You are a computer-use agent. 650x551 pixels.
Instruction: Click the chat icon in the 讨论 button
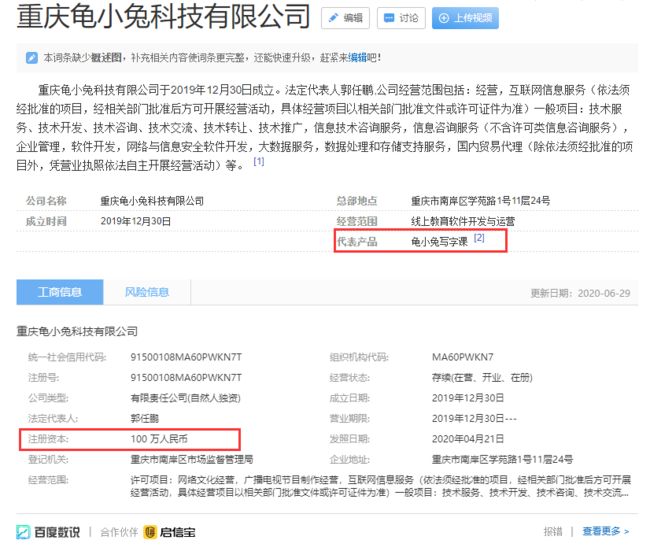click(x=389, y=18)
